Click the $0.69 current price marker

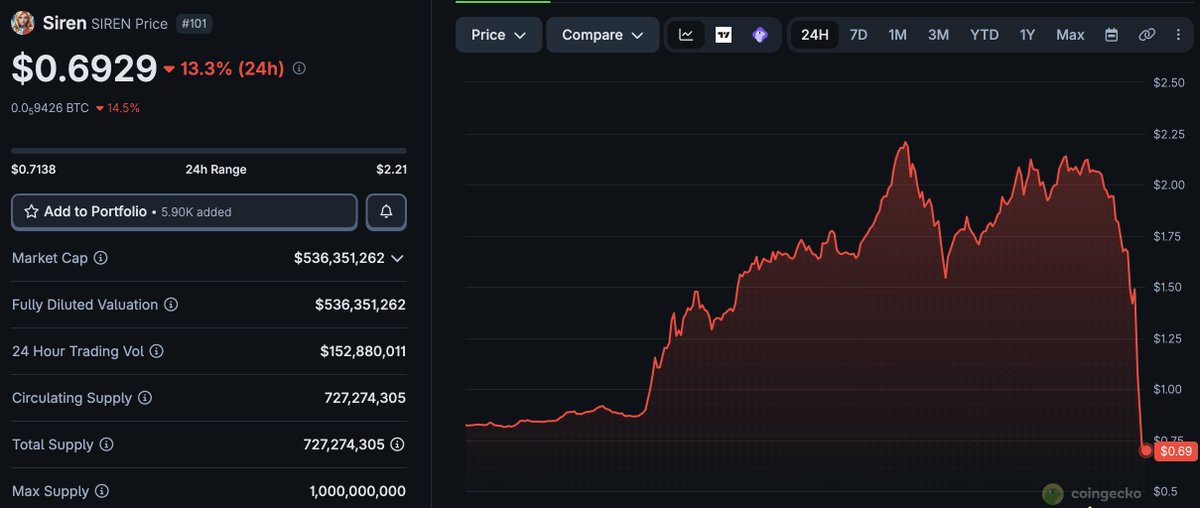(1174, 451)
